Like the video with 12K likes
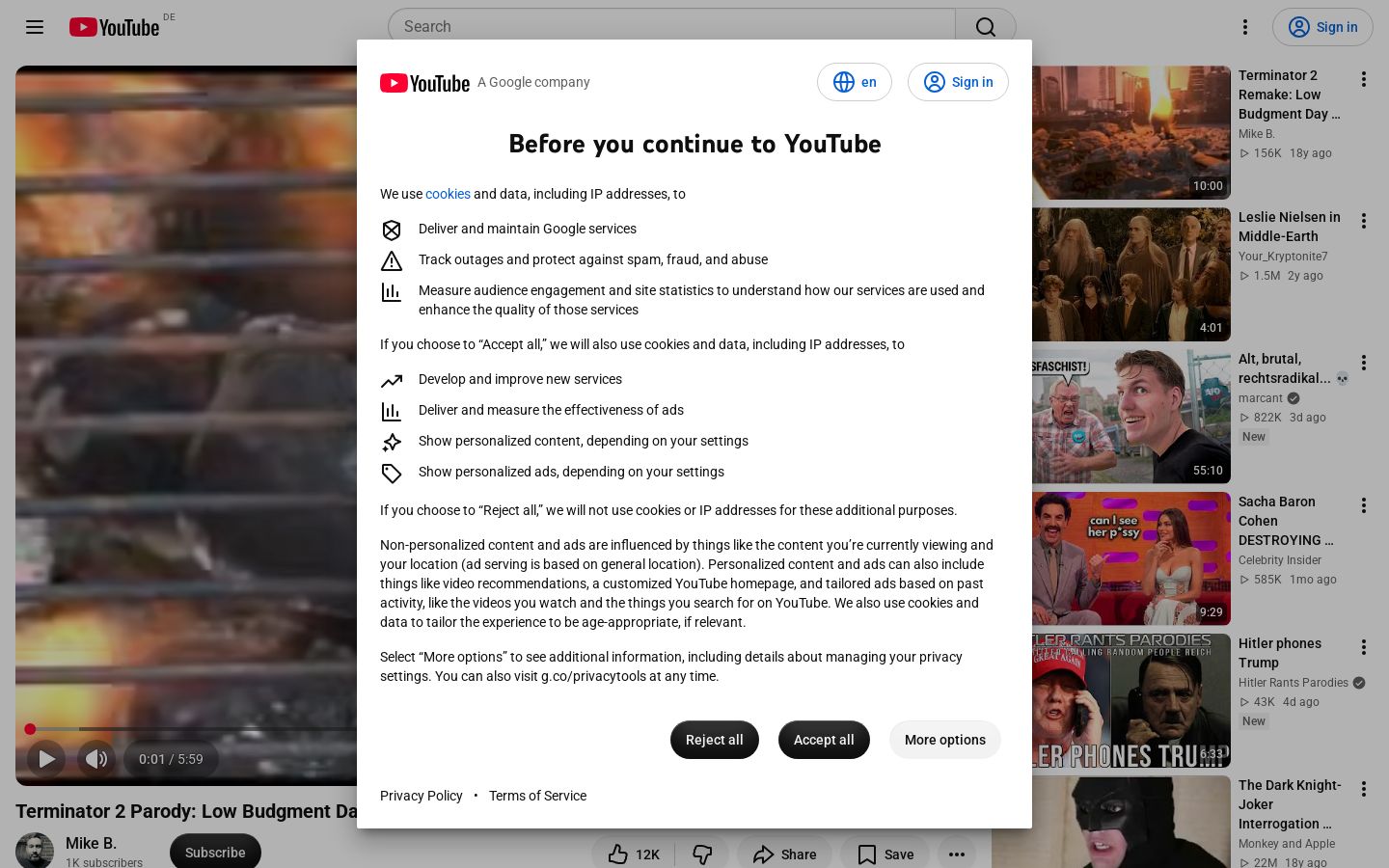 tap(634, 854)
